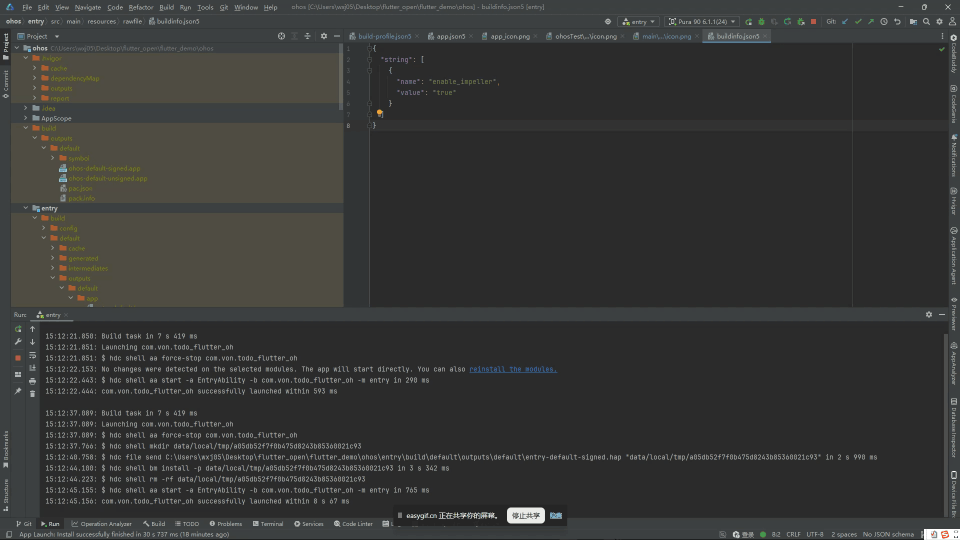
Task: Click the stop sharing button
Action: [x=526, y=516]
